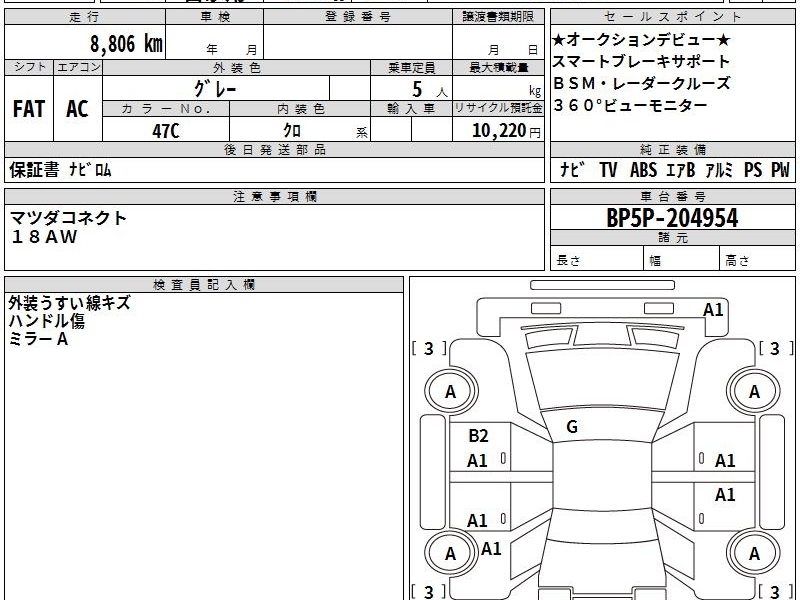This screenshot has height=600, width=800.
Task: Click the 車検 header cell
Action: click(x=215, y=17)
